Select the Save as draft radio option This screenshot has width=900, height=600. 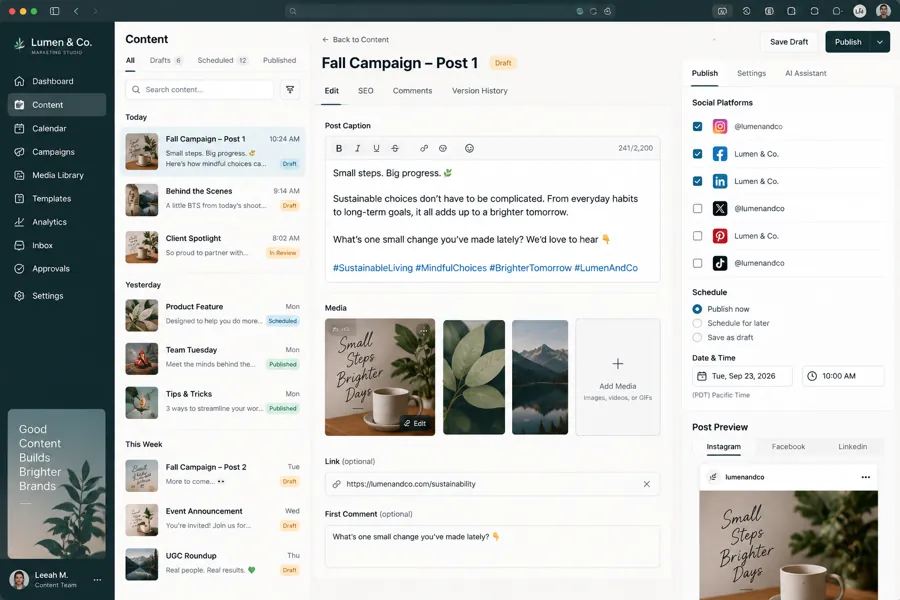697,338
